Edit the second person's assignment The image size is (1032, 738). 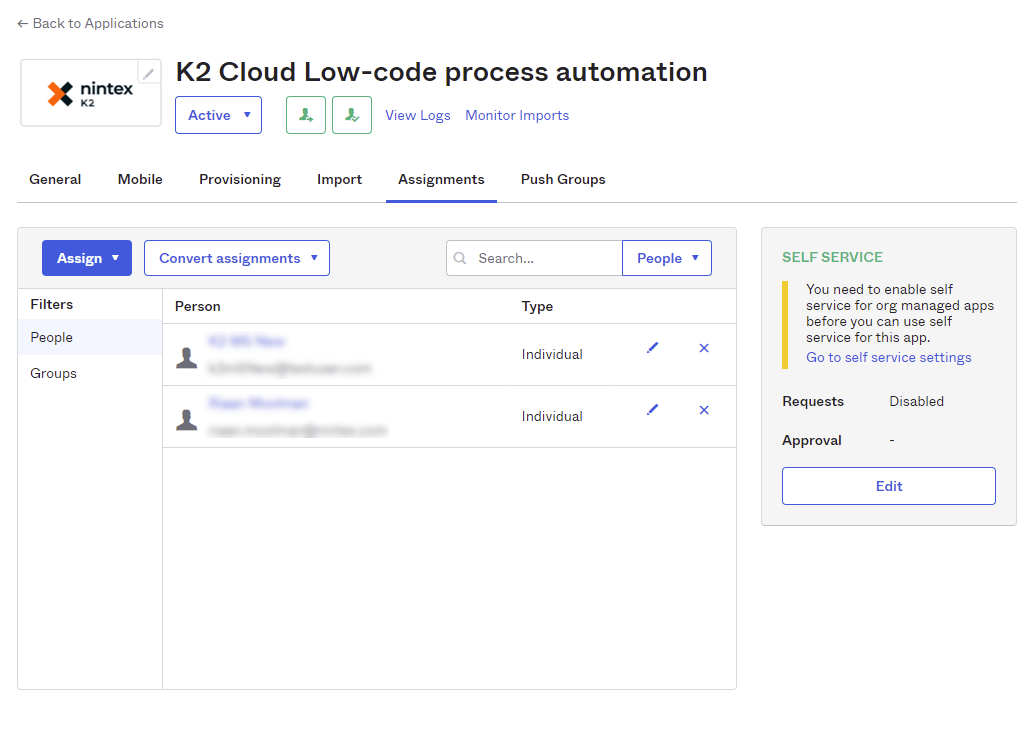(x=653, y=410)
